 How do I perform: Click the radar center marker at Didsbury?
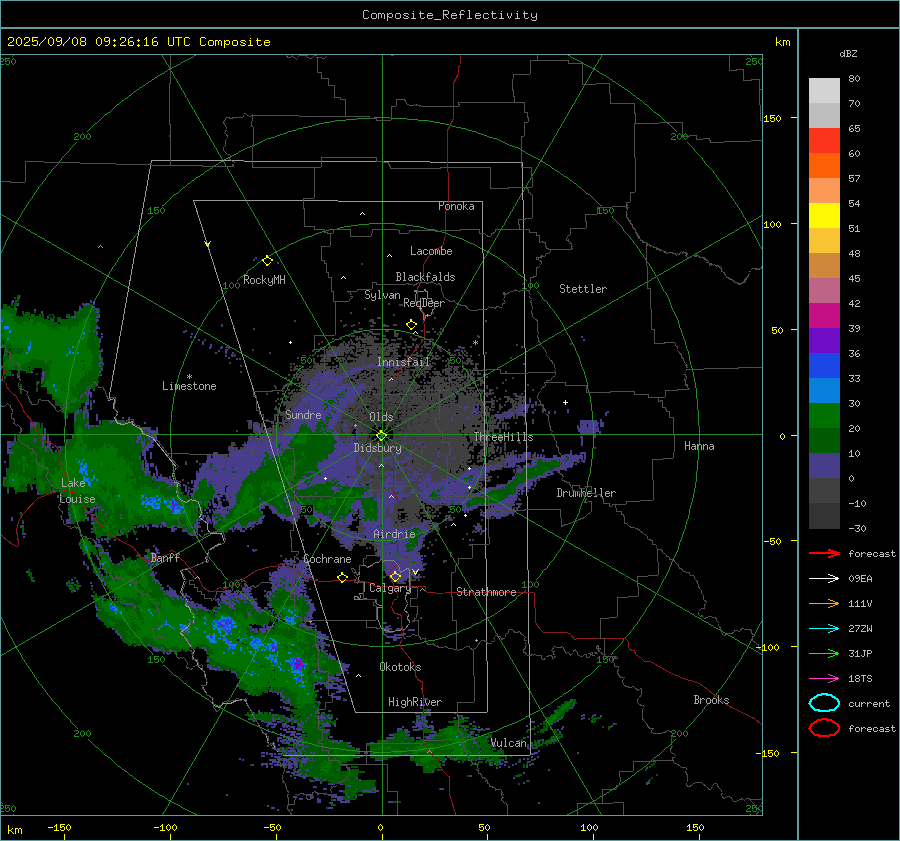point(381,436)
